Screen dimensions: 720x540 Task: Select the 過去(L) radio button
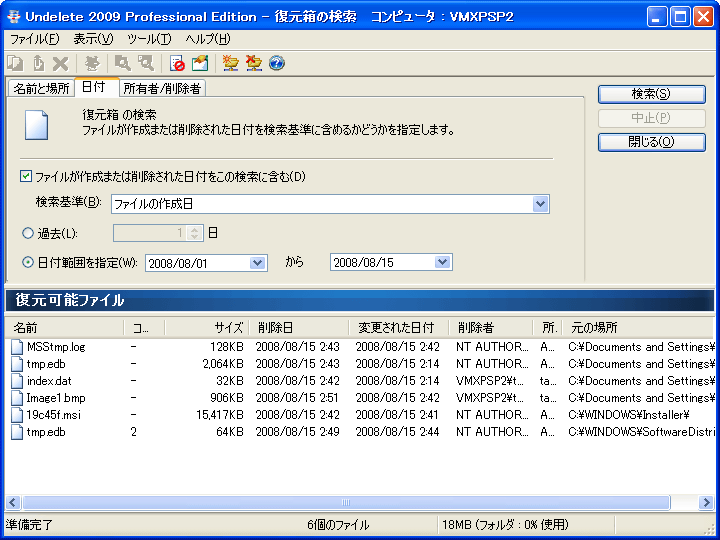pyautogui.click(x=28, y=233)
